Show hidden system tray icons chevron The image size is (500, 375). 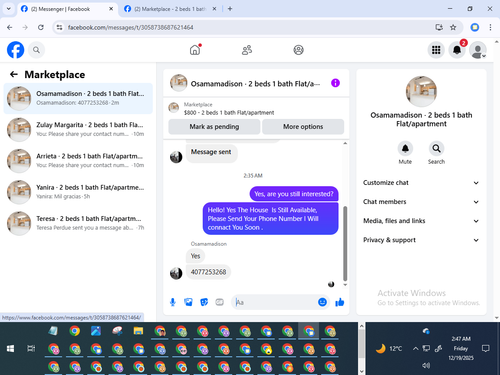(x=416, y=349)
